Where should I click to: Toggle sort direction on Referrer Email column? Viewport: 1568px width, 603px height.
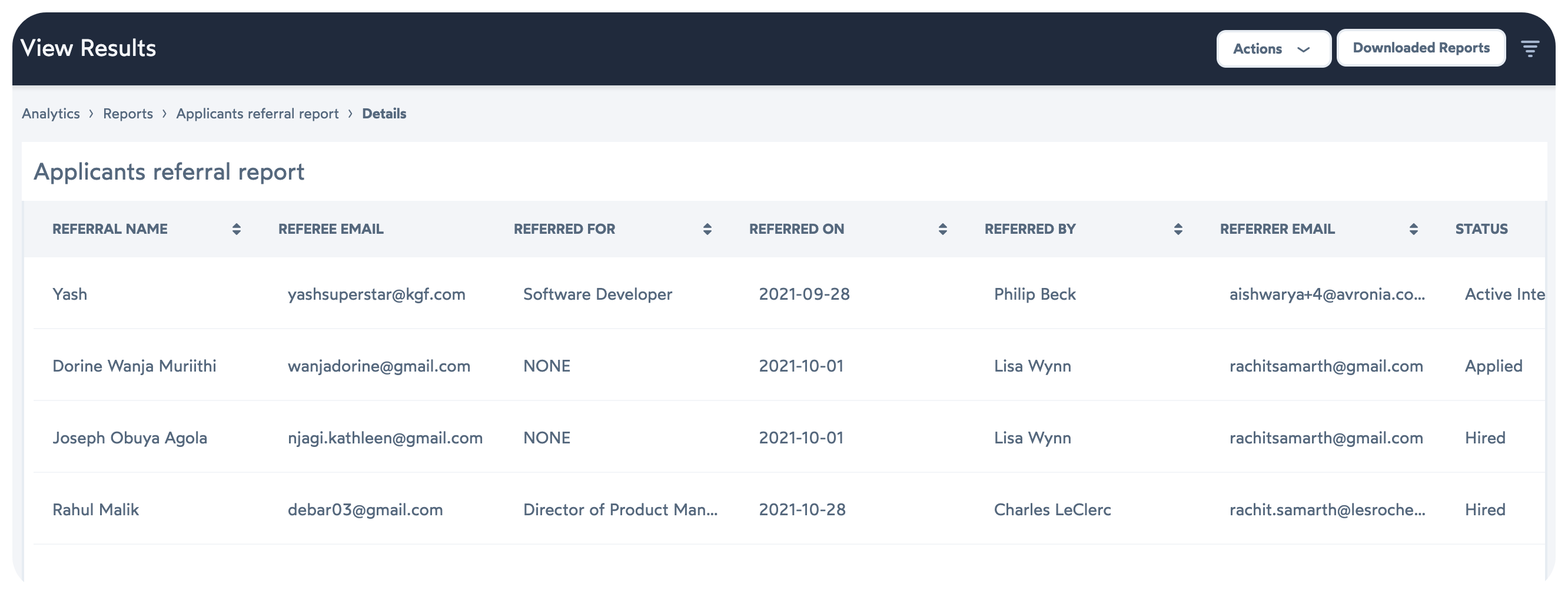tap(1414, 230)
